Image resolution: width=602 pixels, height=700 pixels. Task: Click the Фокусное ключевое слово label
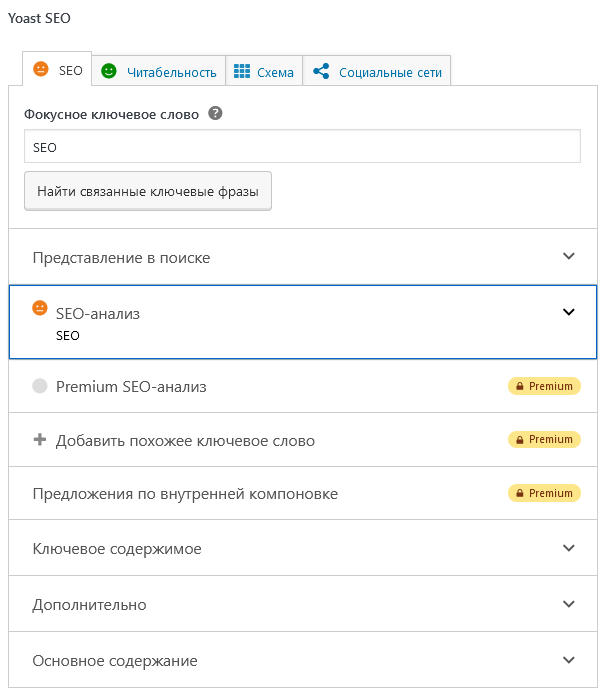tap(111, 114)
